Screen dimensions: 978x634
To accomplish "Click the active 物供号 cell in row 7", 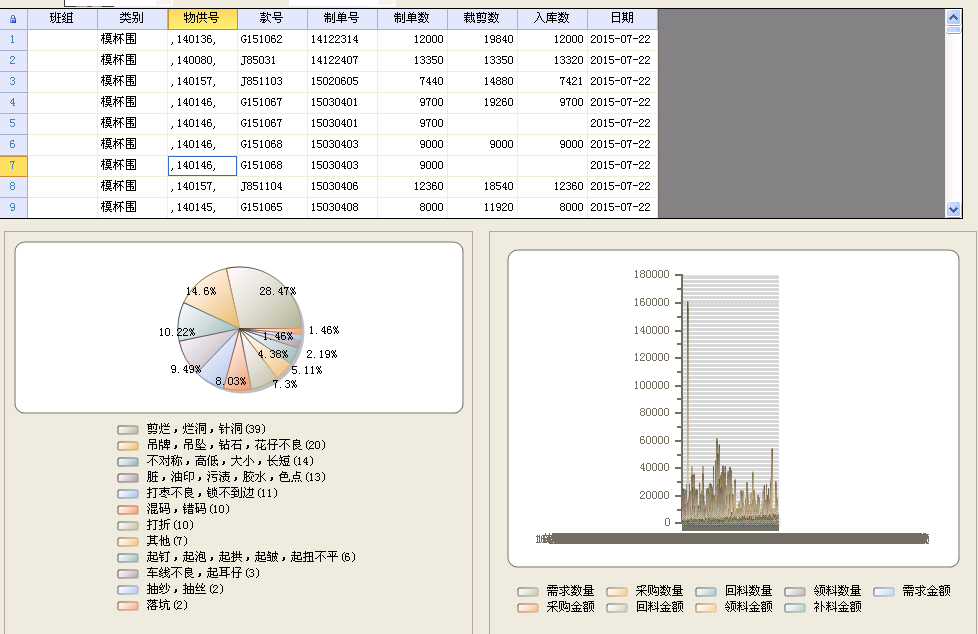I will point(203,165).
